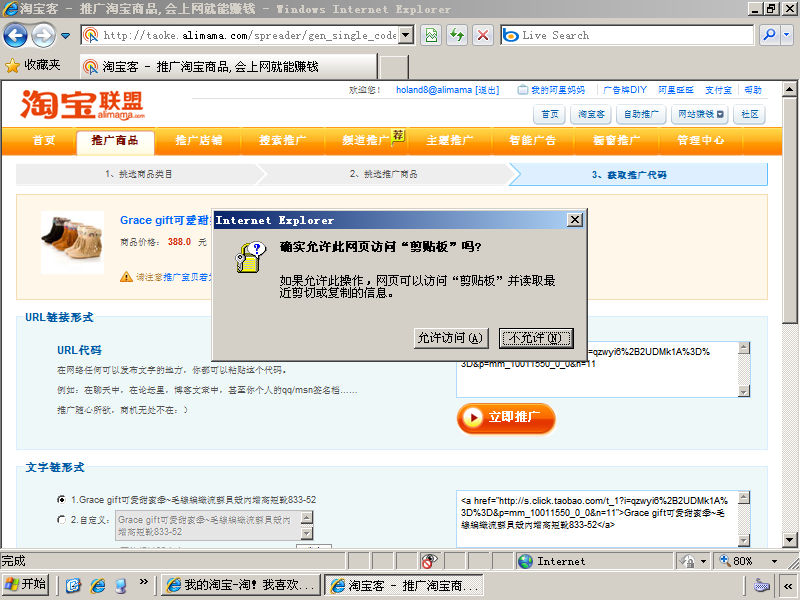This screenshot has height=600, width=800.
Task: Open the search provider dropdown arrow
Action: pos(786,35)
